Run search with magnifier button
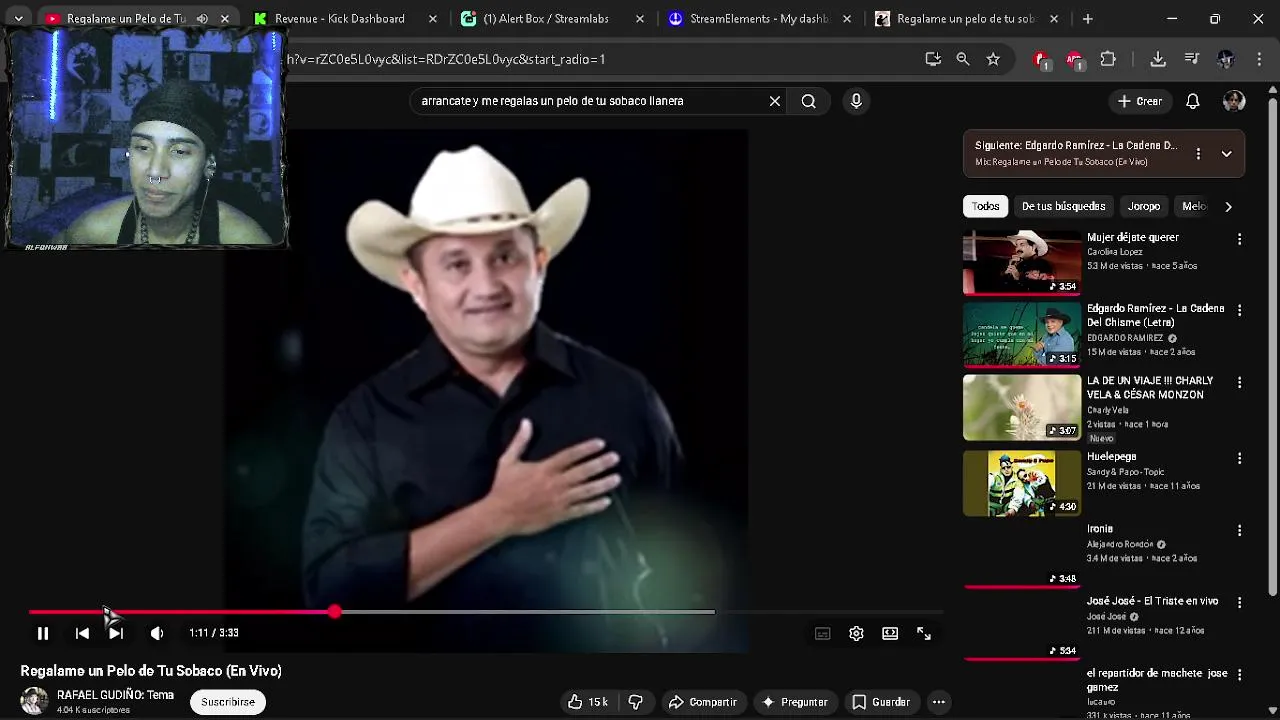 809,101
